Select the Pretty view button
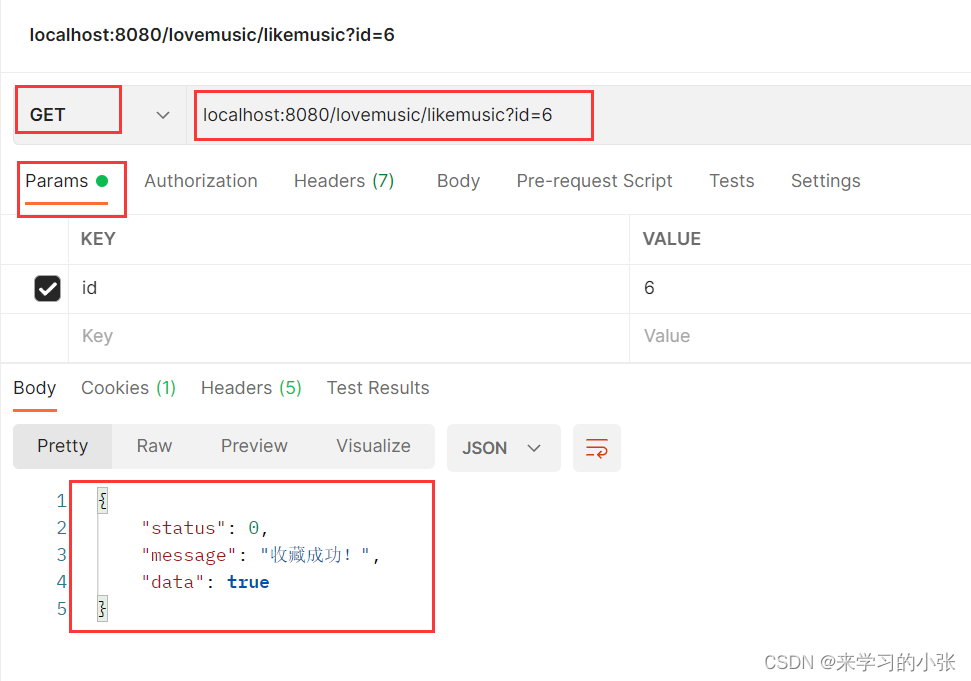 pos(63,446)
